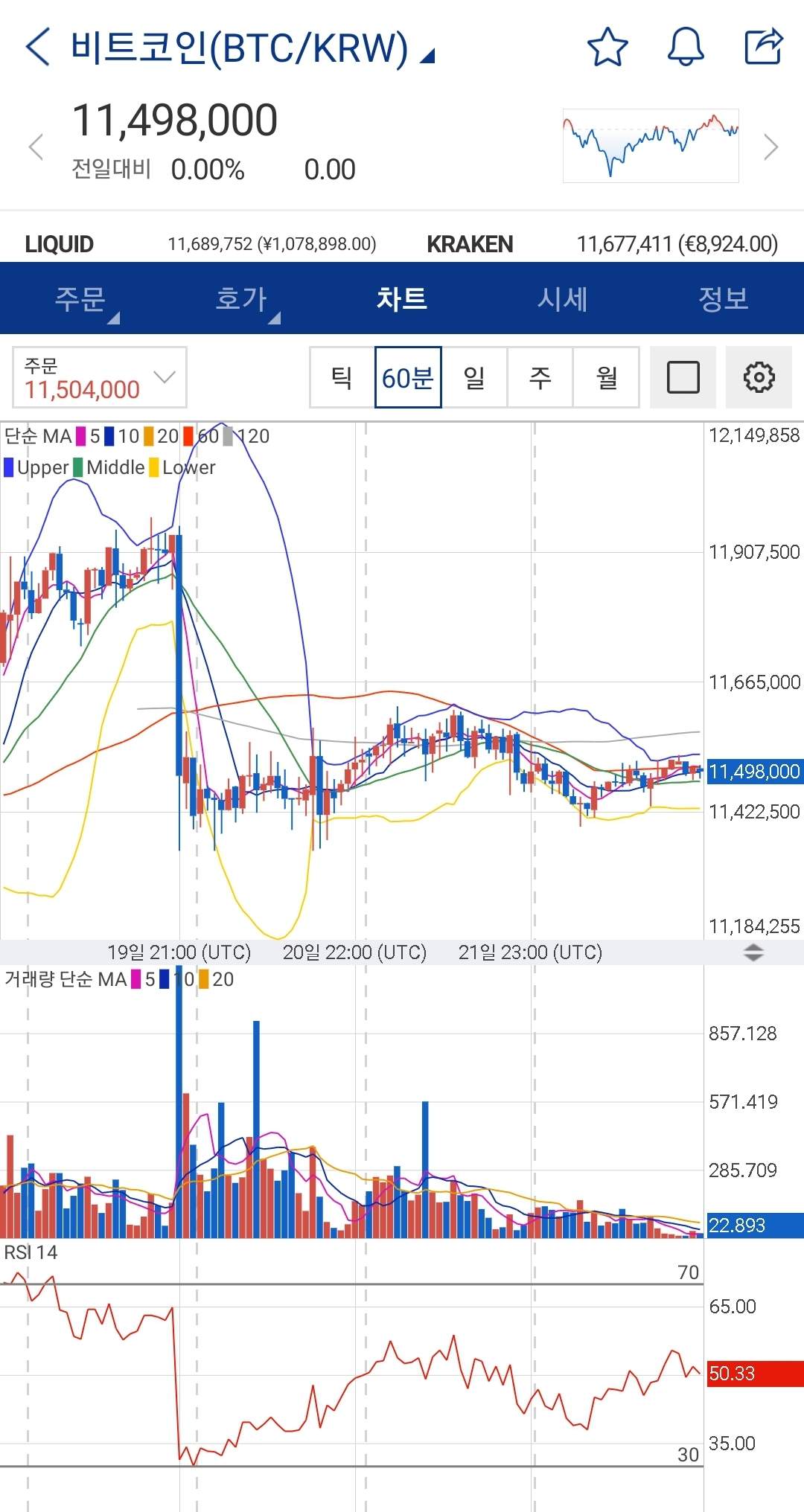Open the 시세 tab
The image size is (804, 1512).
(563, 299)
